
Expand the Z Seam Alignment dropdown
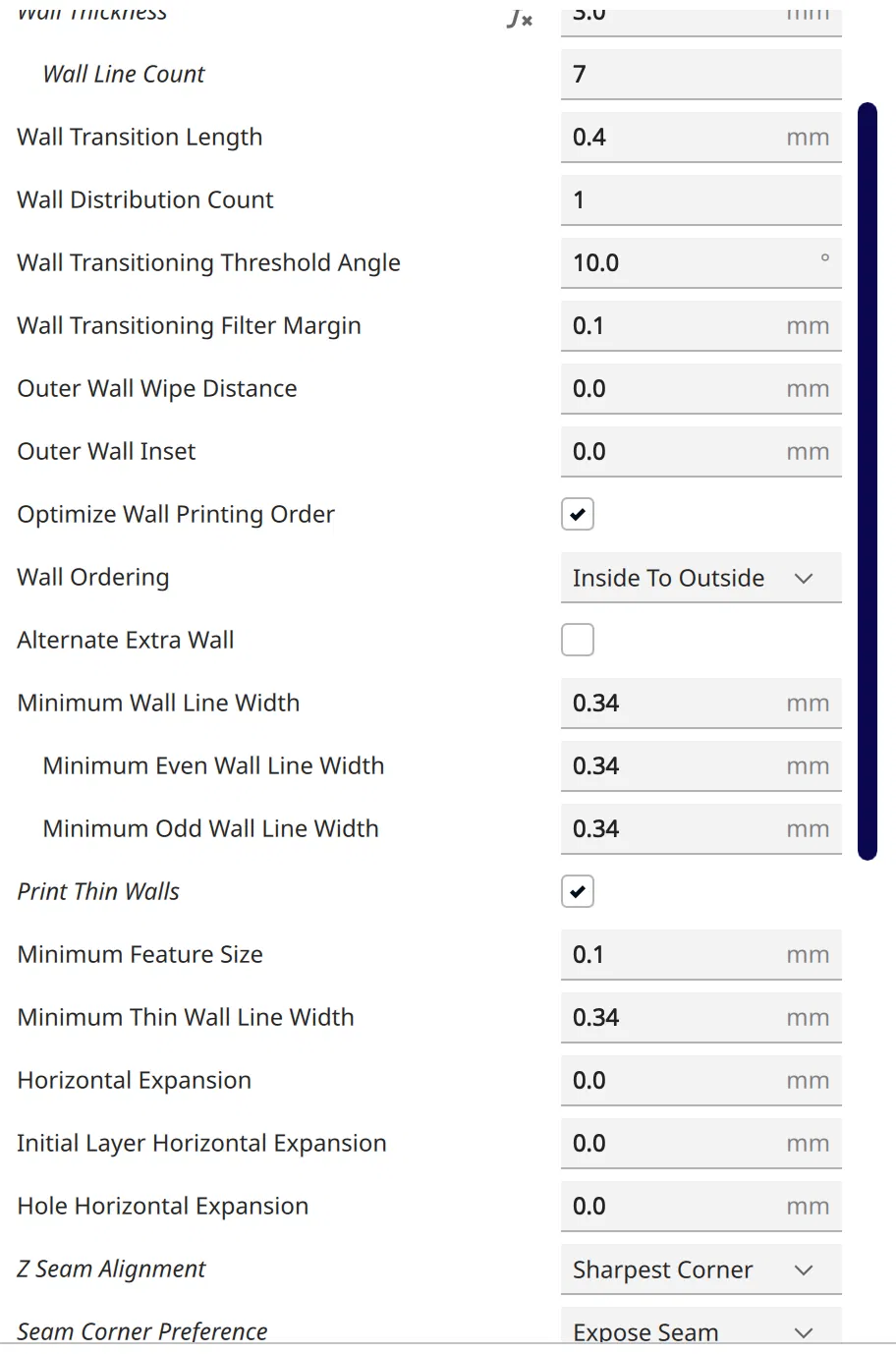tap(700, 1269)
